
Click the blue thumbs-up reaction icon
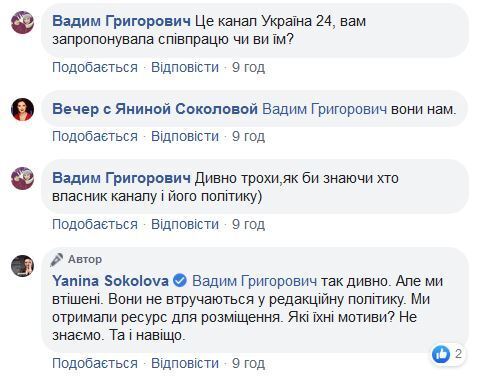pyautogui.click(x=441, y=354)
